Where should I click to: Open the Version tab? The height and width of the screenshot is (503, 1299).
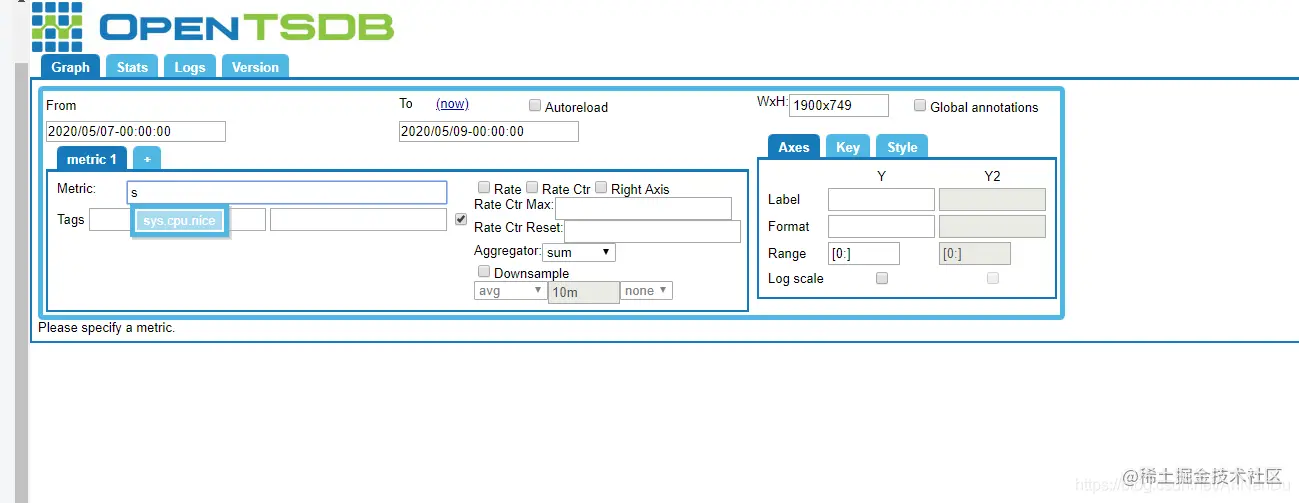[255, 67]
